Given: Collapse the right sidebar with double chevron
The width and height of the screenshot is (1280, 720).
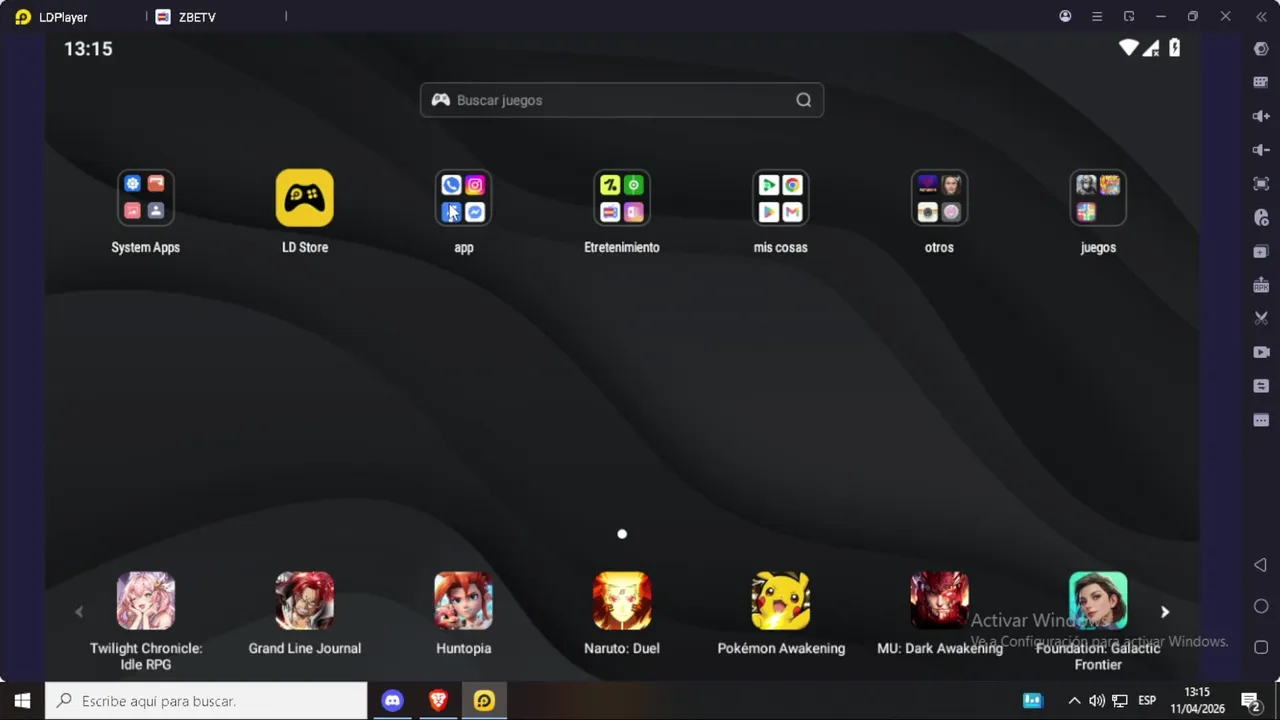Looking at the screenshot, I should (x=1261, y=17).
